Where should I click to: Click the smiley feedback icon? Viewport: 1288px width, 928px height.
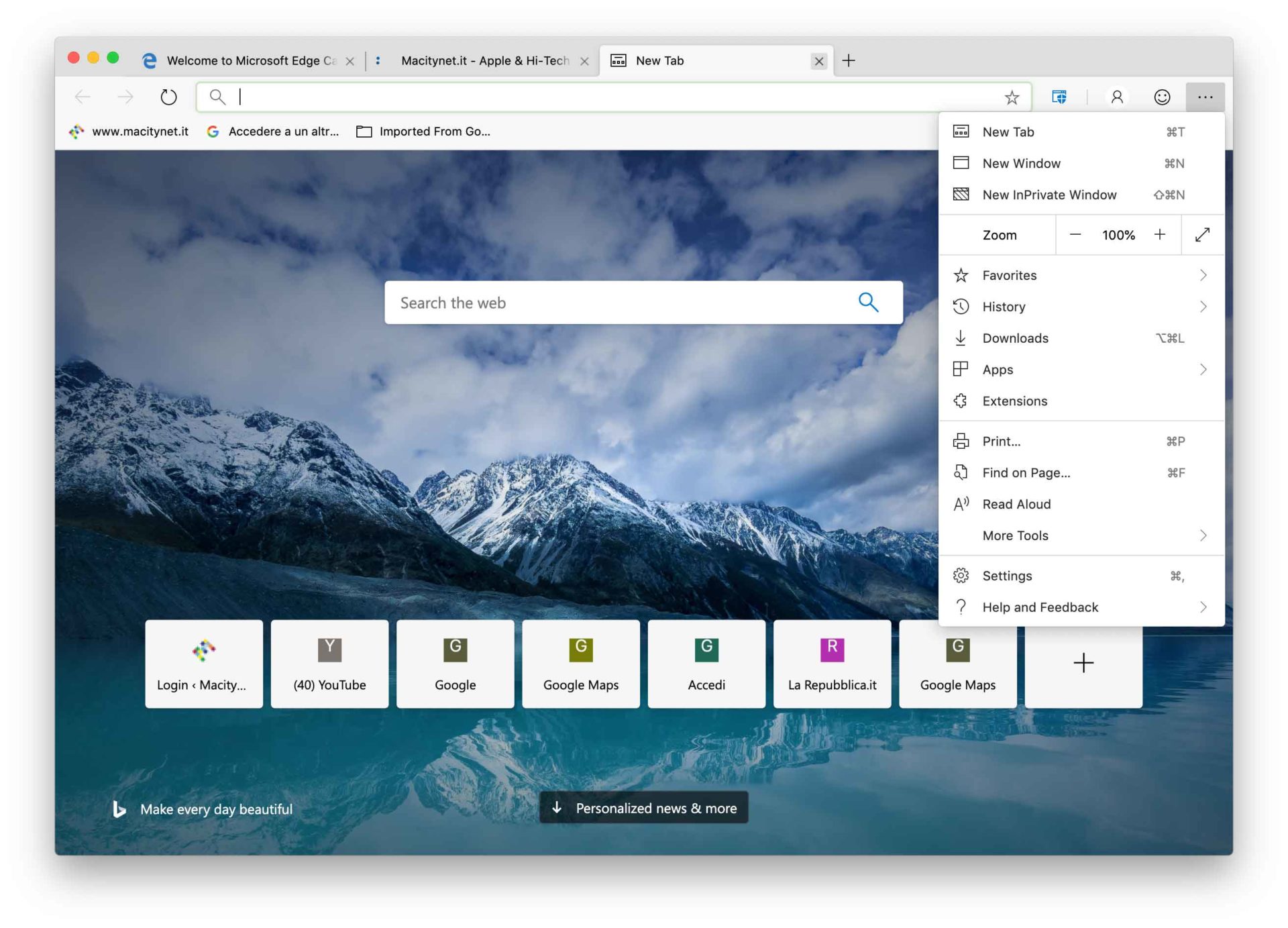1162,97
